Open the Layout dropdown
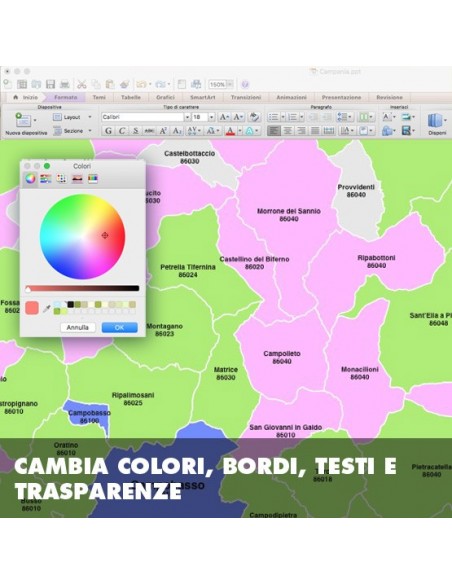This screenshot has width=452, height=584. click(72, 117)
